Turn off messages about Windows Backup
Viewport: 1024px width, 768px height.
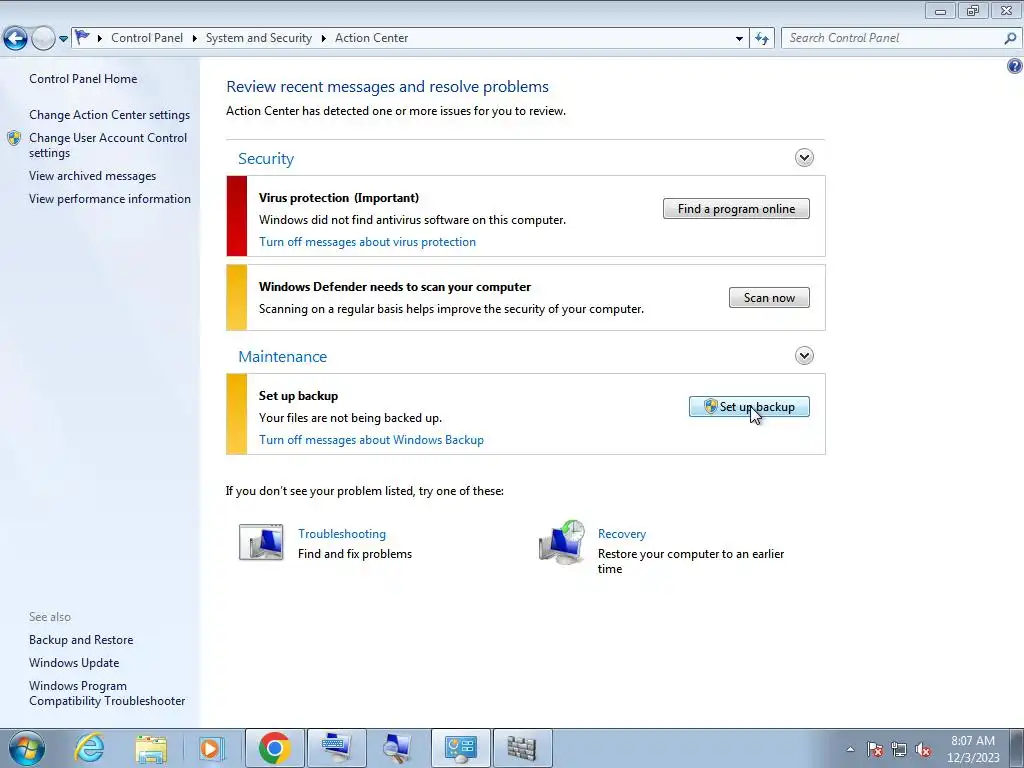pos(371,440)
